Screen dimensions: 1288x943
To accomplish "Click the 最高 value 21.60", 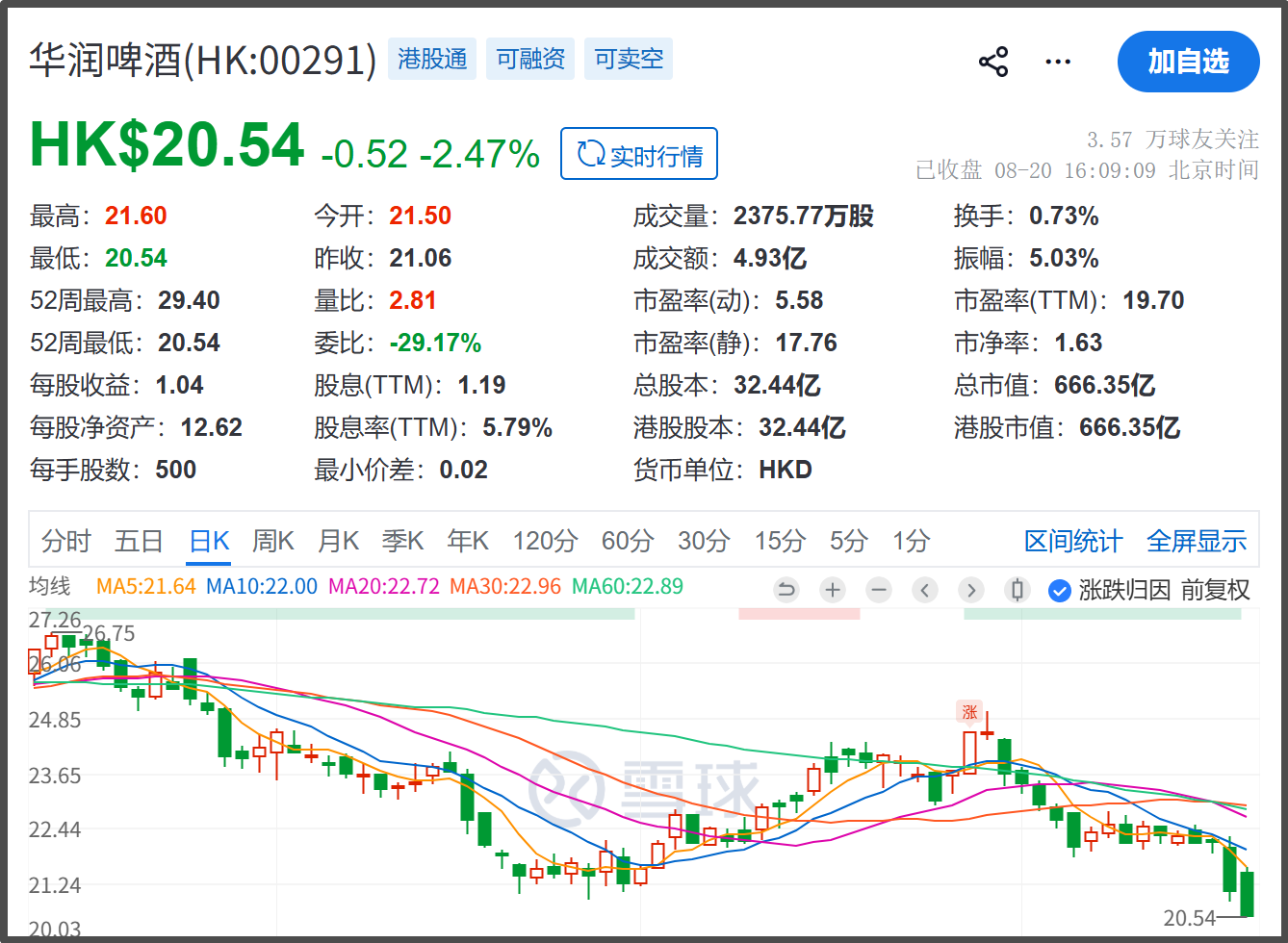I will point(136,216).
